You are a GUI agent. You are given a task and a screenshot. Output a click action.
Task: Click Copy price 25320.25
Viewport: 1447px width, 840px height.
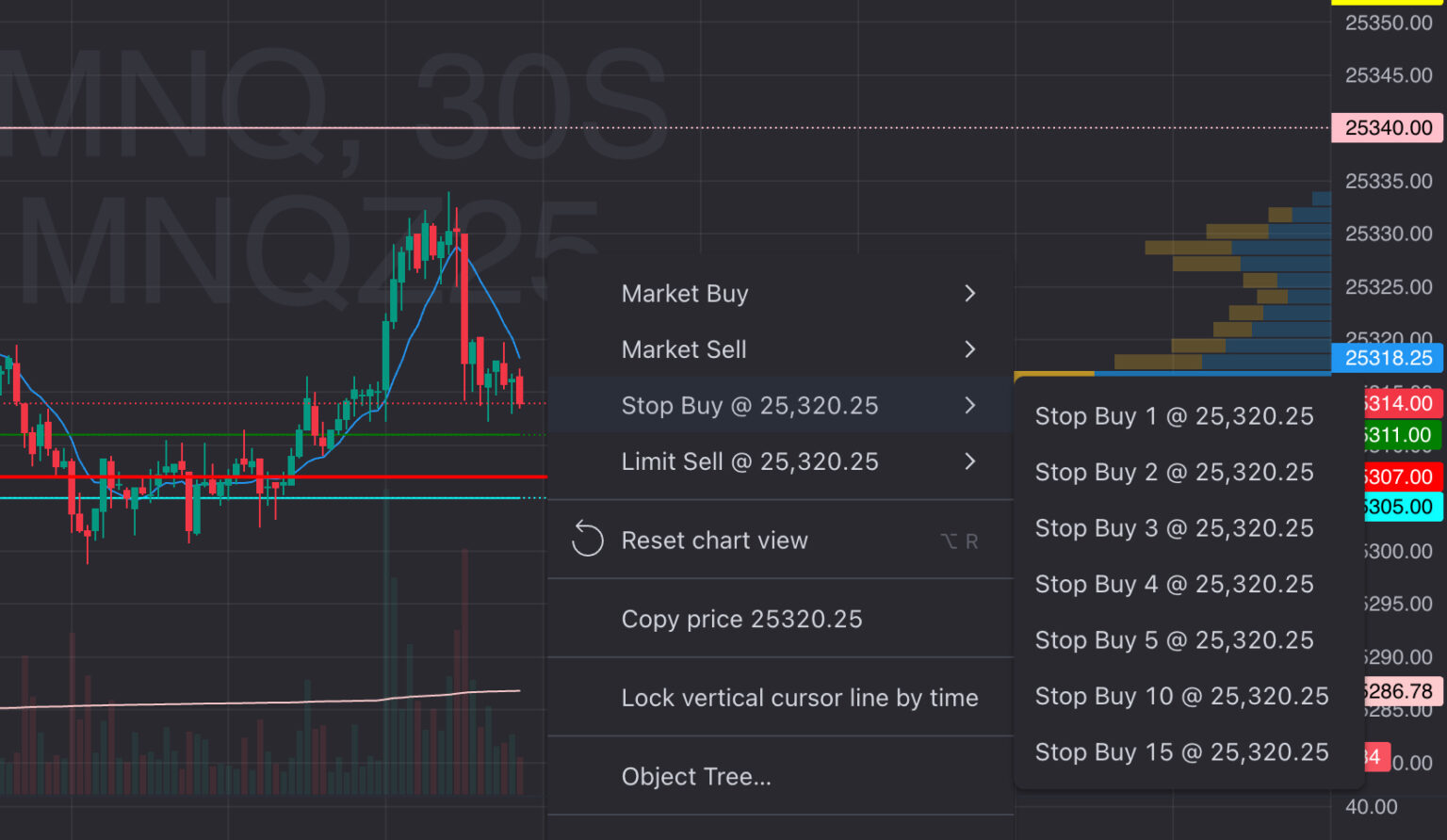741,619
